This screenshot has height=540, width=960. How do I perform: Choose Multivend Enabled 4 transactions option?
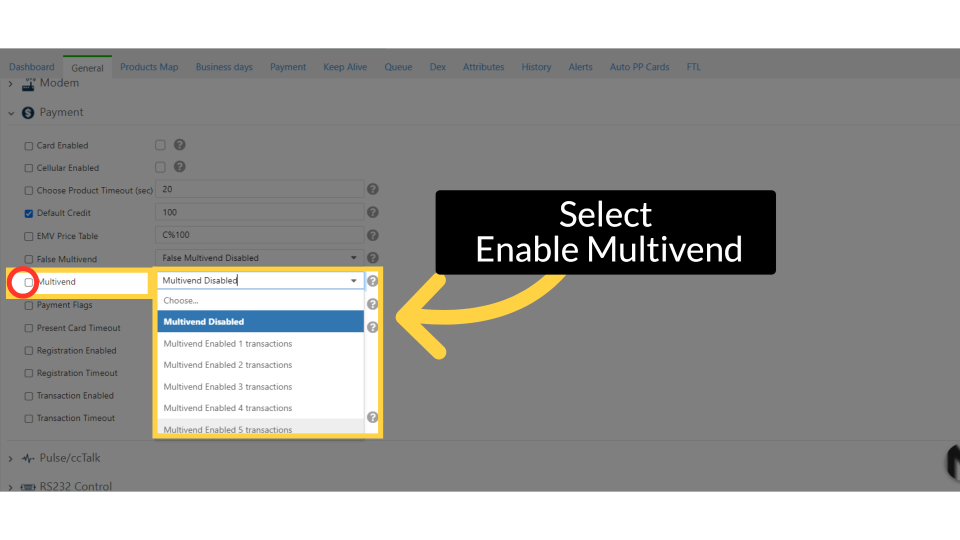point(228,408)
